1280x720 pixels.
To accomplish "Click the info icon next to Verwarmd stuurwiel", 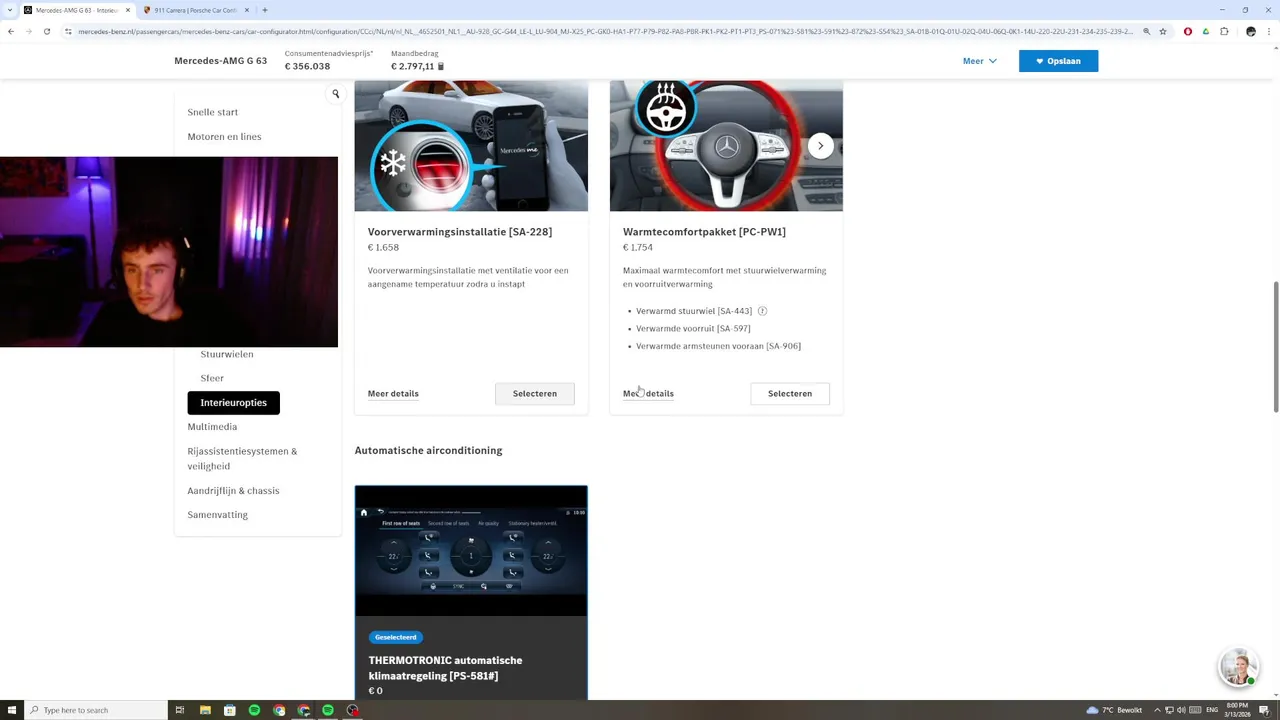I will [x=762, y=311].
